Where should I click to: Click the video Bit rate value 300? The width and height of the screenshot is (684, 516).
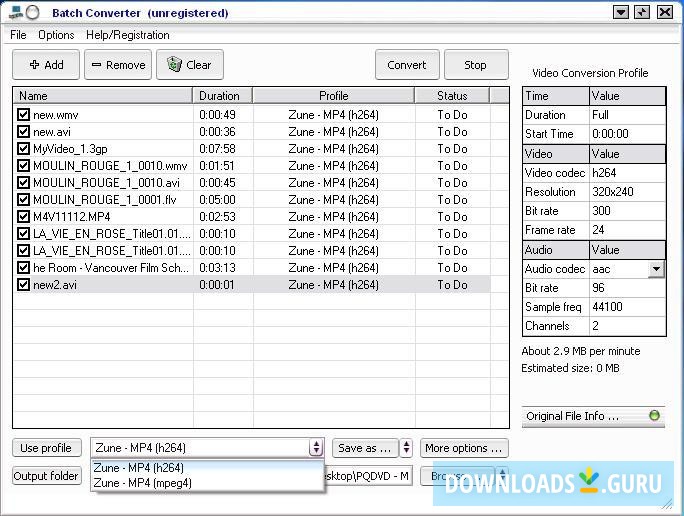pos(601,211)
